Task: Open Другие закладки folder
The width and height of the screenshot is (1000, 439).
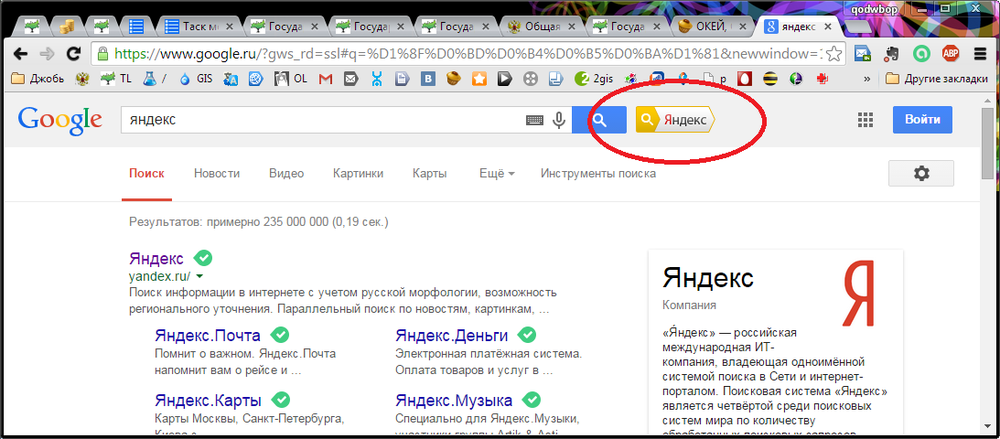Action: [x=937, y=79]
